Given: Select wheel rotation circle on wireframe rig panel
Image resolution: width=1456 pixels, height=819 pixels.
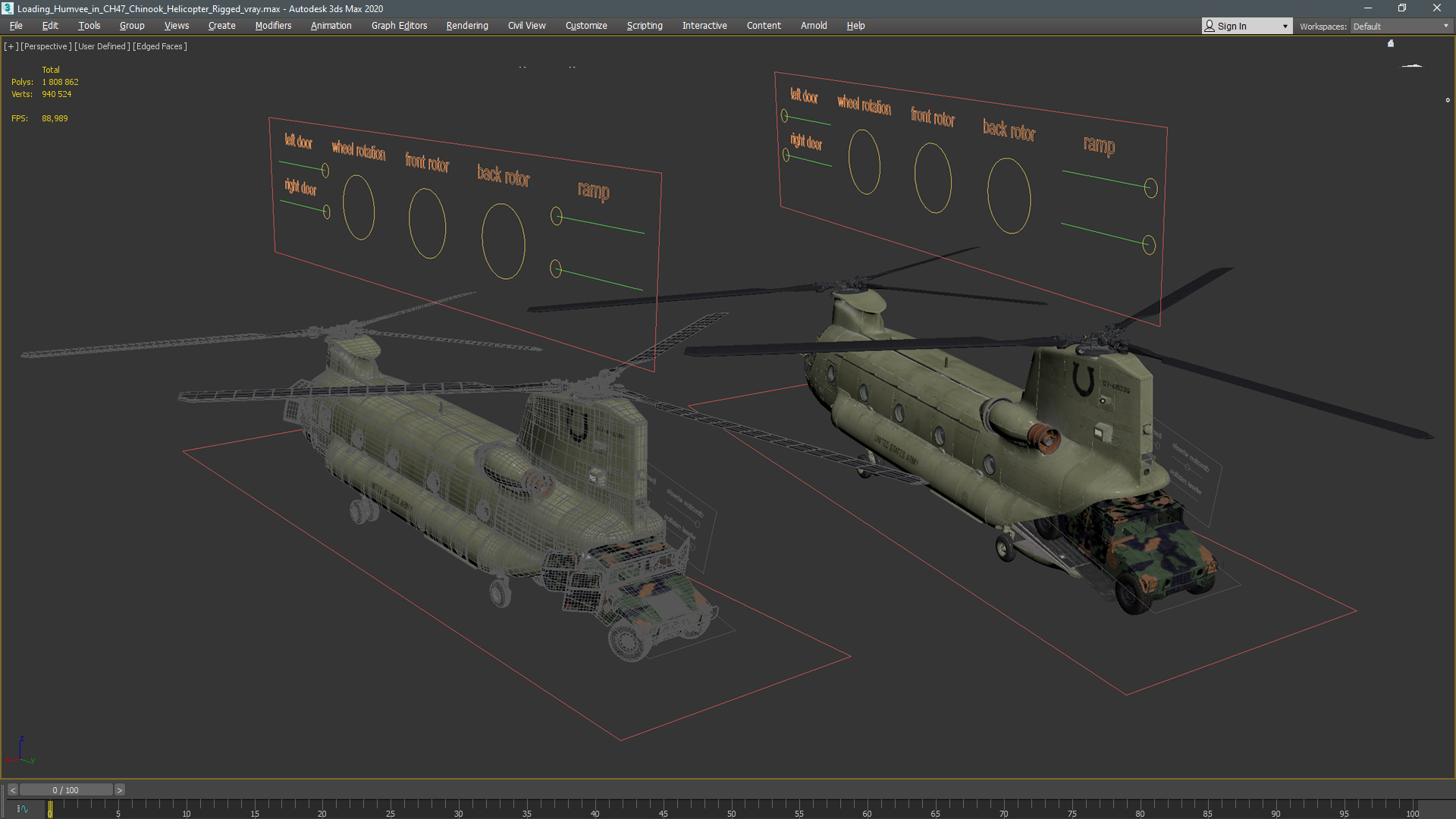Looking at the screenshot, I should pos(359,208).
